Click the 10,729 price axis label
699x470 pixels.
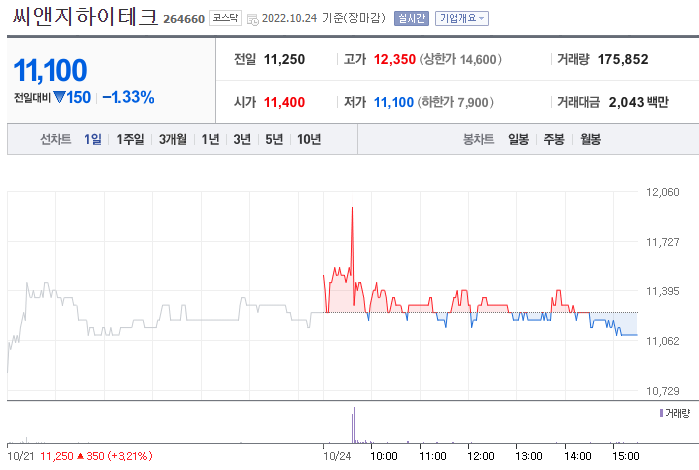click(x=662, y=391)
